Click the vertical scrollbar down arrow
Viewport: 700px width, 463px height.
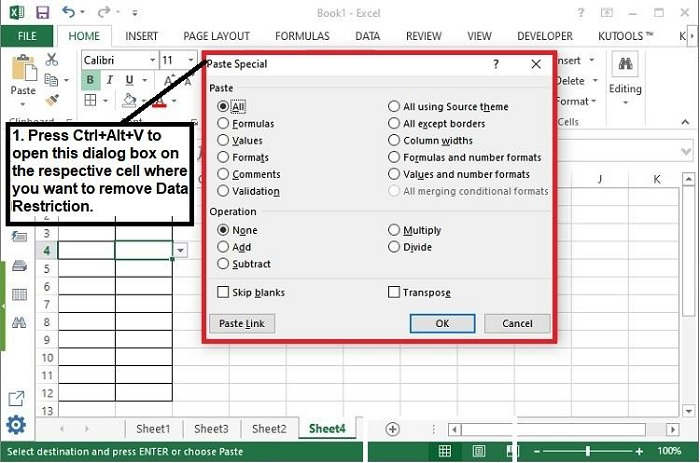pyautogui.click(x=688, y=411)
